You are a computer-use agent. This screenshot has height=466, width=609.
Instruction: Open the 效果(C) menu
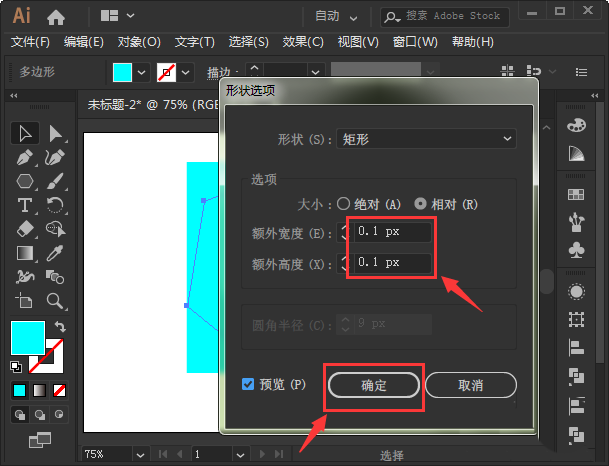point(303,42)
